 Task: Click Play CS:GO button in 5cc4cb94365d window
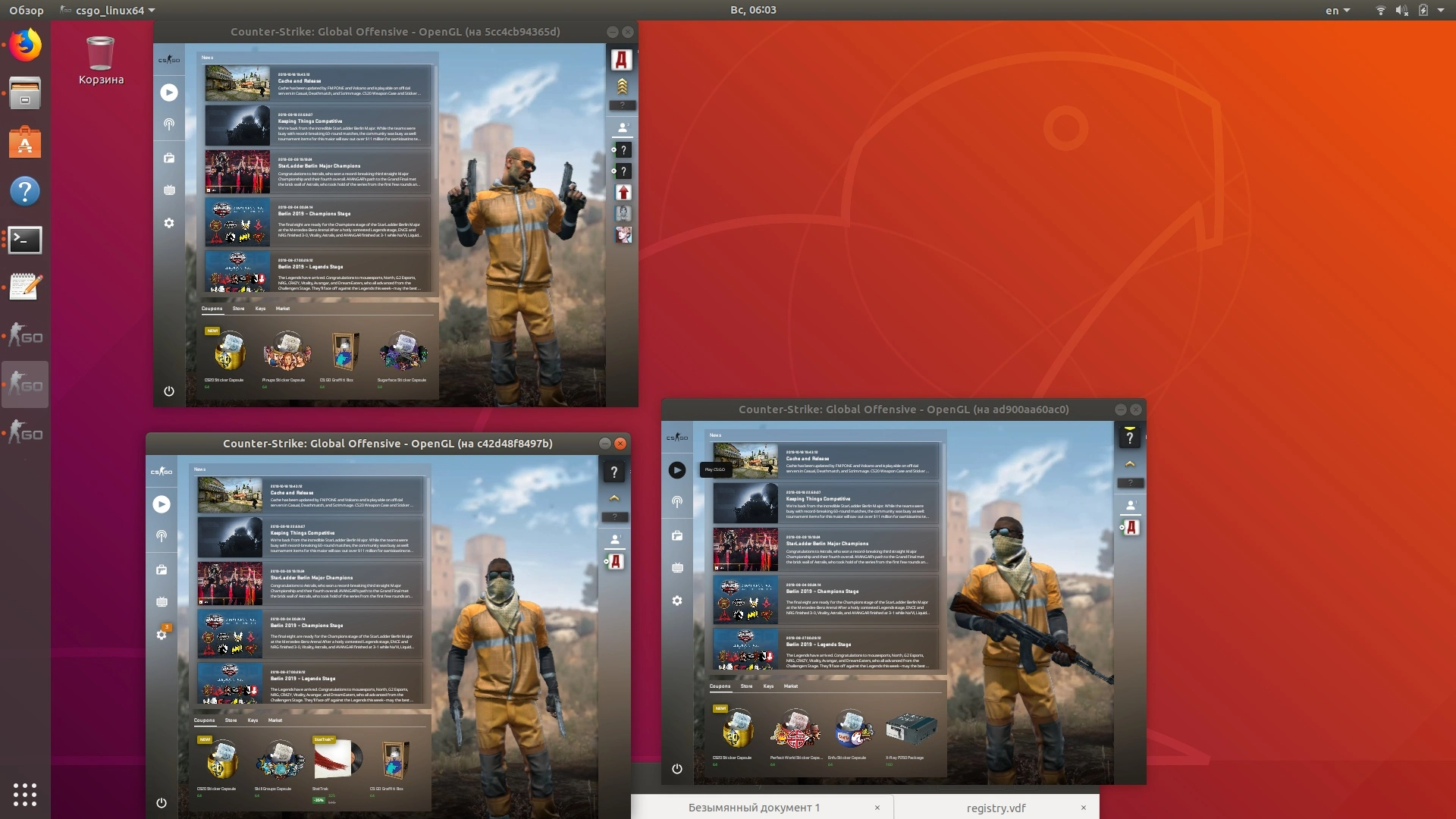click(169, 93)
